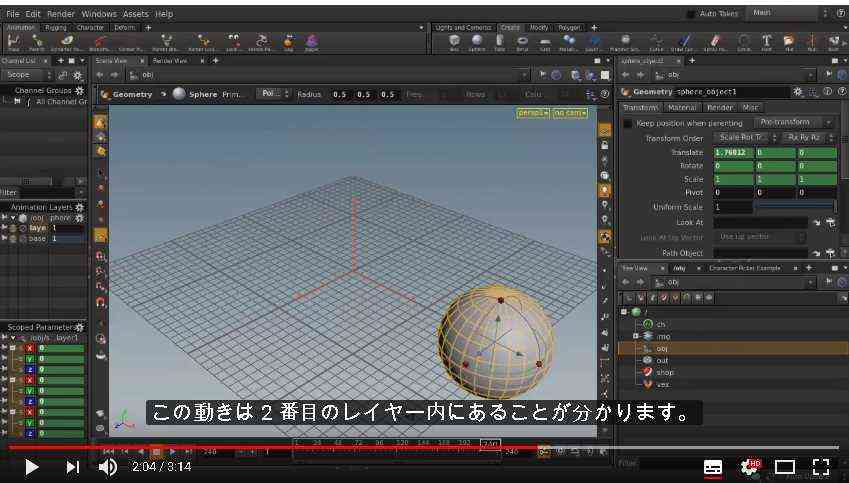Open Pre-transform dropdown menu

pos(794,122)
